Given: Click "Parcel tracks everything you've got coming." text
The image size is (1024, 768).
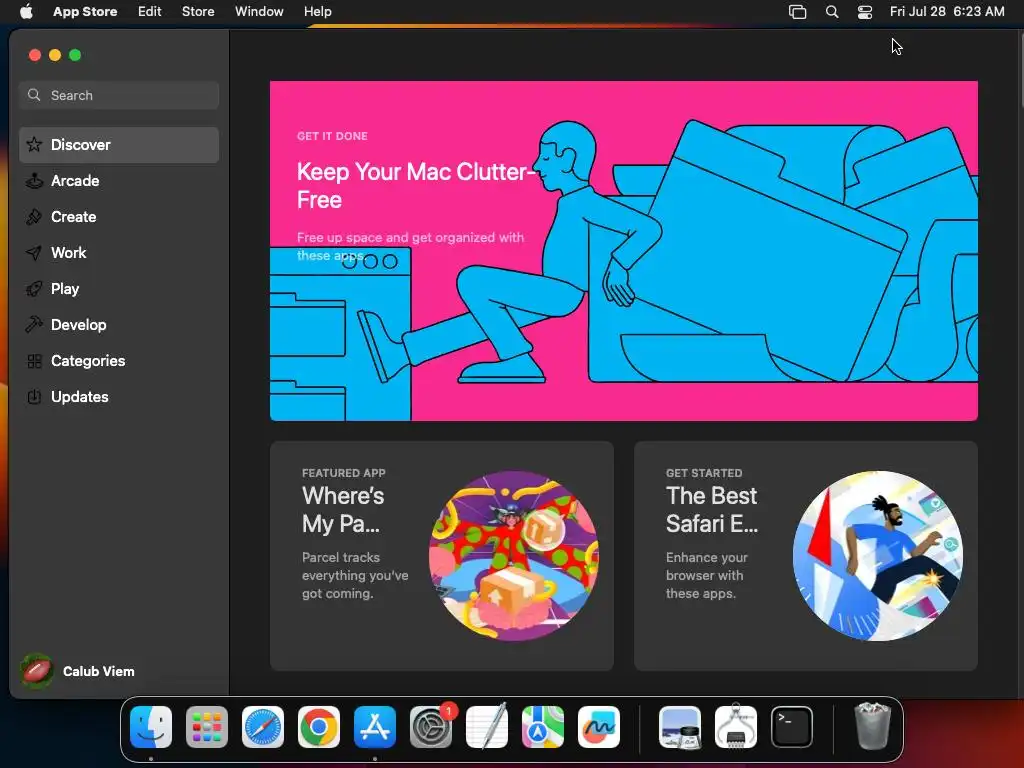Looking at the screenshot, I should (355, 575).
